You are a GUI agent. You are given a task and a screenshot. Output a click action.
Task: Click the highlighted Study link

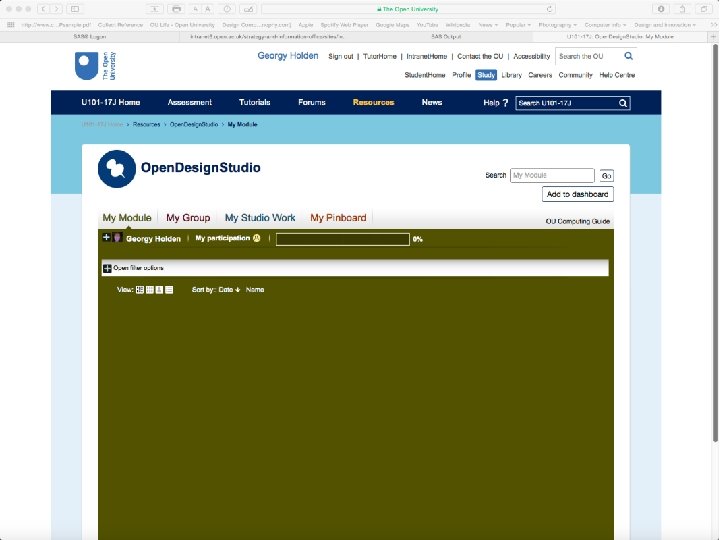click(486, 75)
